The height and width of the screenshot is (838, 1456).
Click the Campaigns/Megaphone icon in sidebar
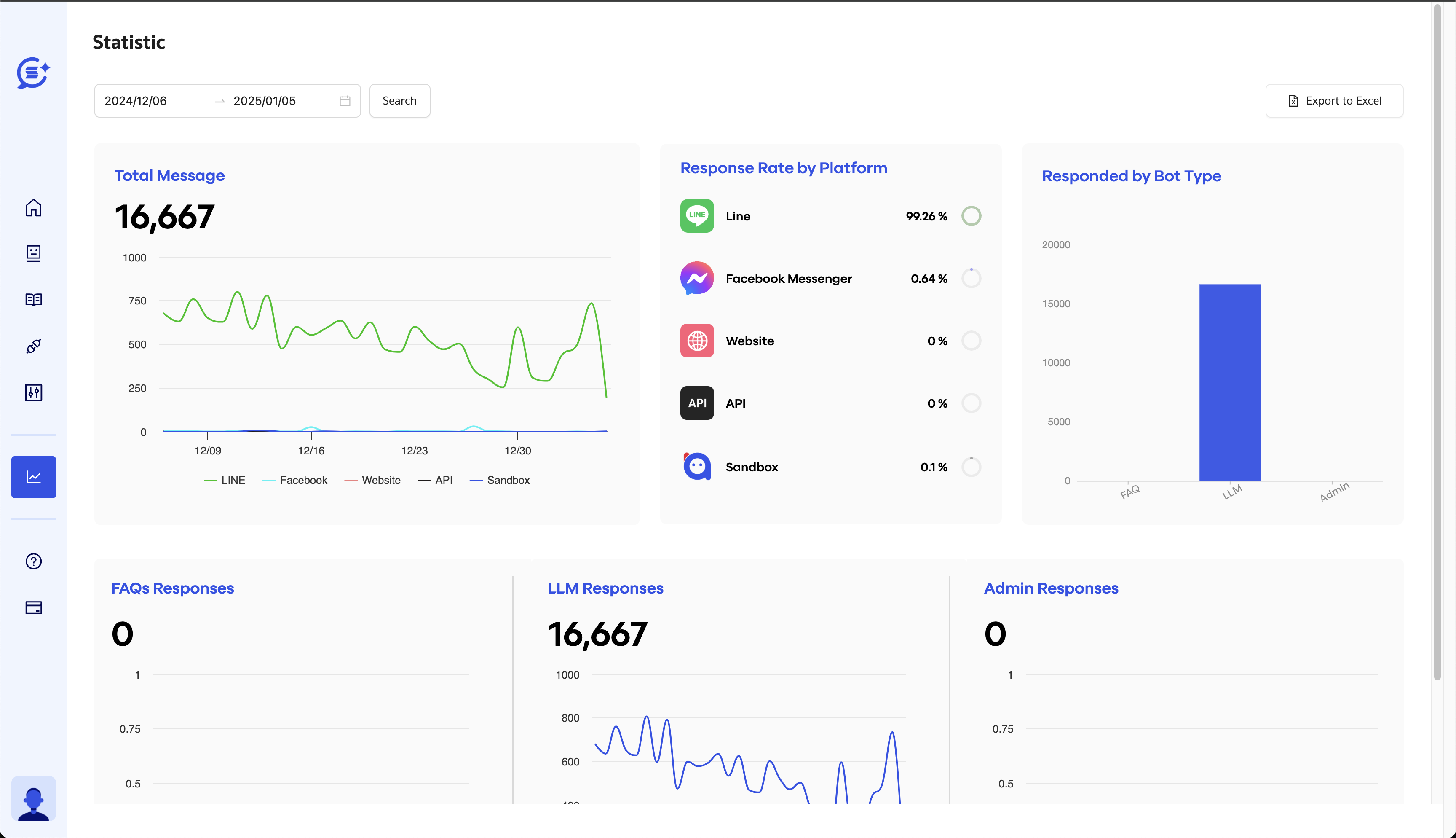click(x=34, y=346)
